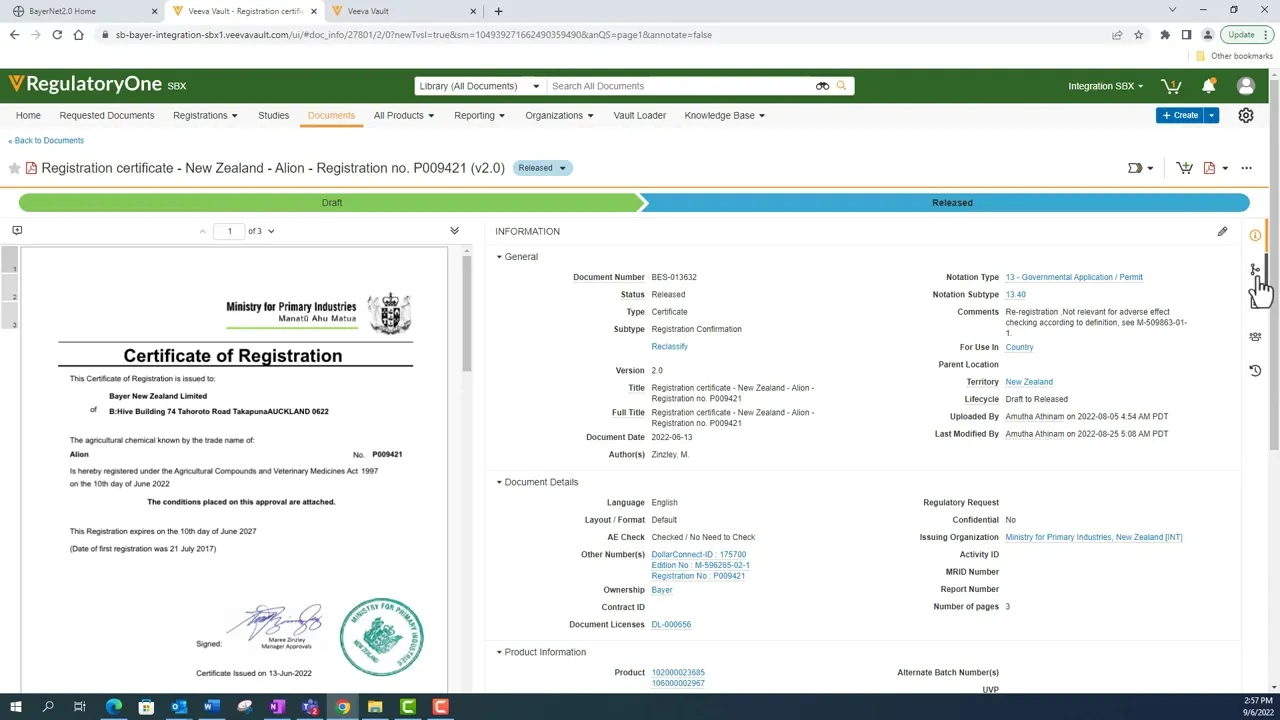Open the New Zealand territory link
Viewport: 1280px width, 720px height.
click(x=1029, y=382)
